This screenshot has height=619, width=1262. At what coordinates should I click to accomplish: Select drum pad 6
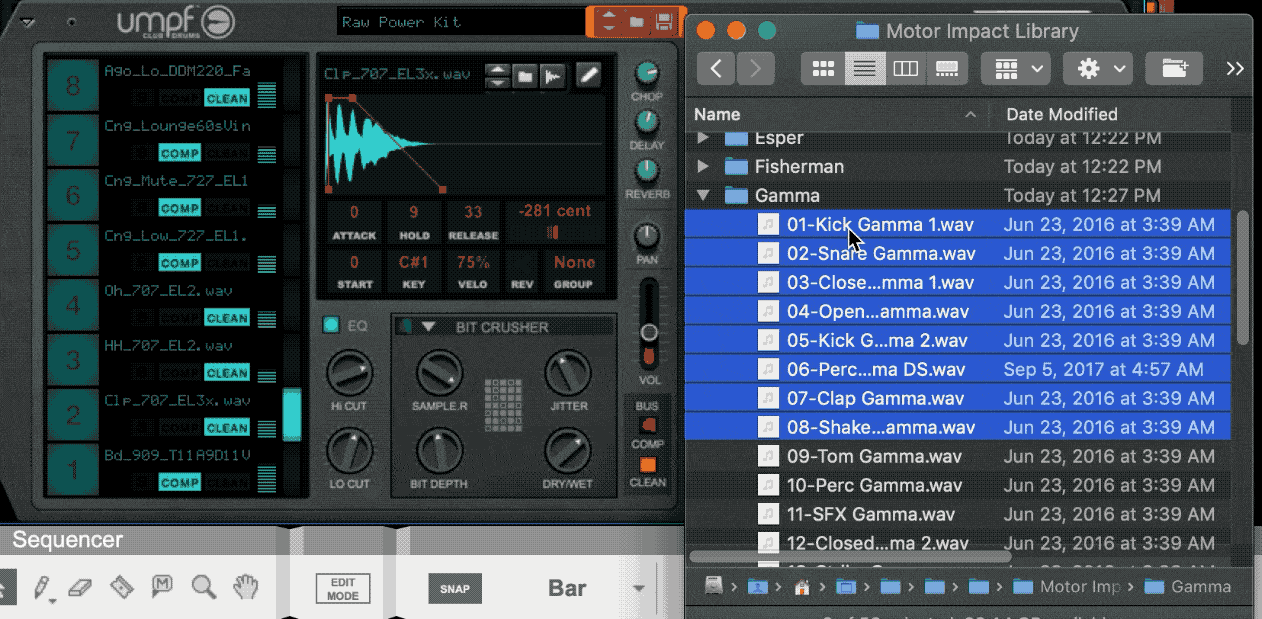(72, 195)
